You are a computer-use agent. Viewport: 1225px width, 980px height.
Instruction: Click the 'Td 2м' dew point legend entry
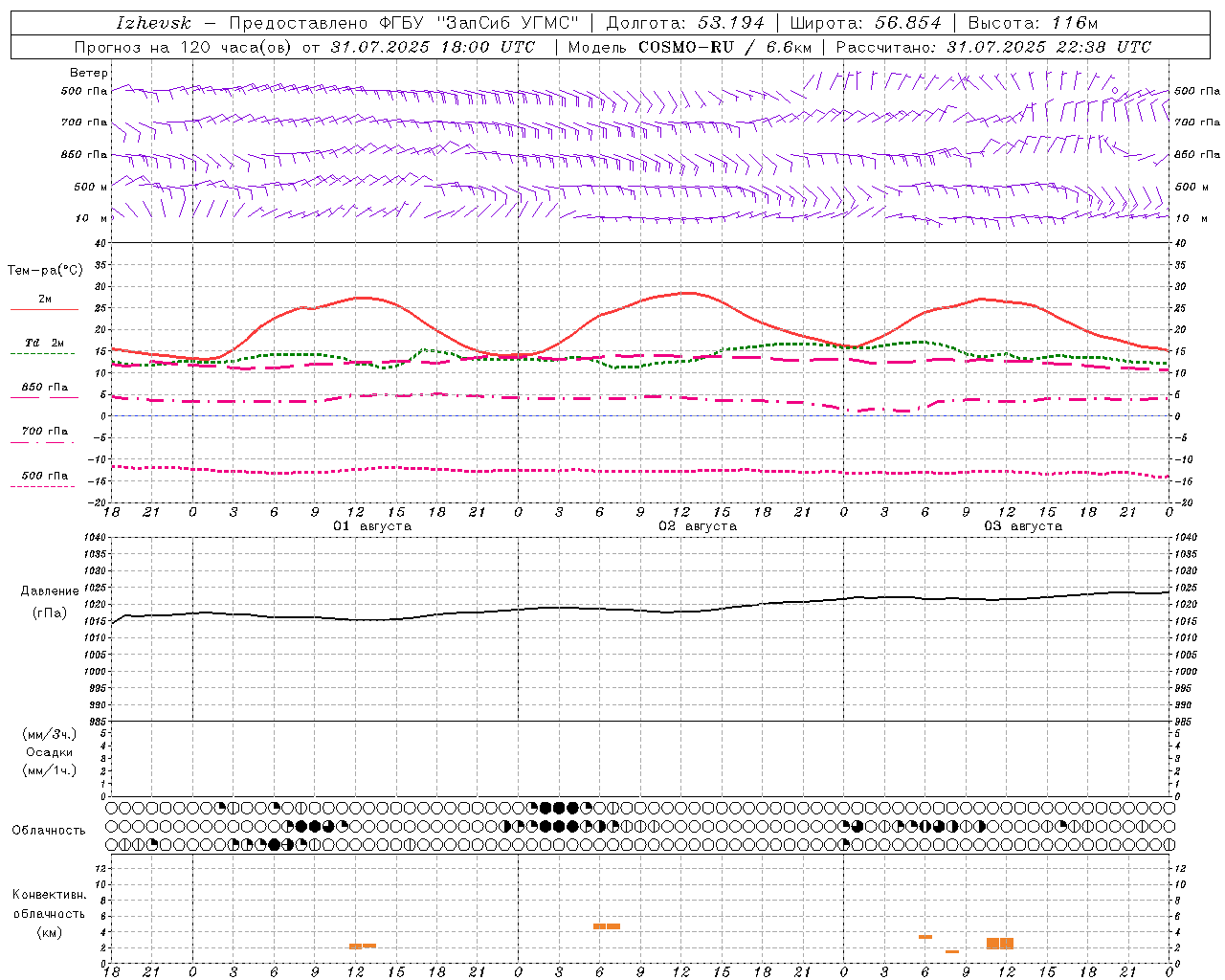point(44,343)
